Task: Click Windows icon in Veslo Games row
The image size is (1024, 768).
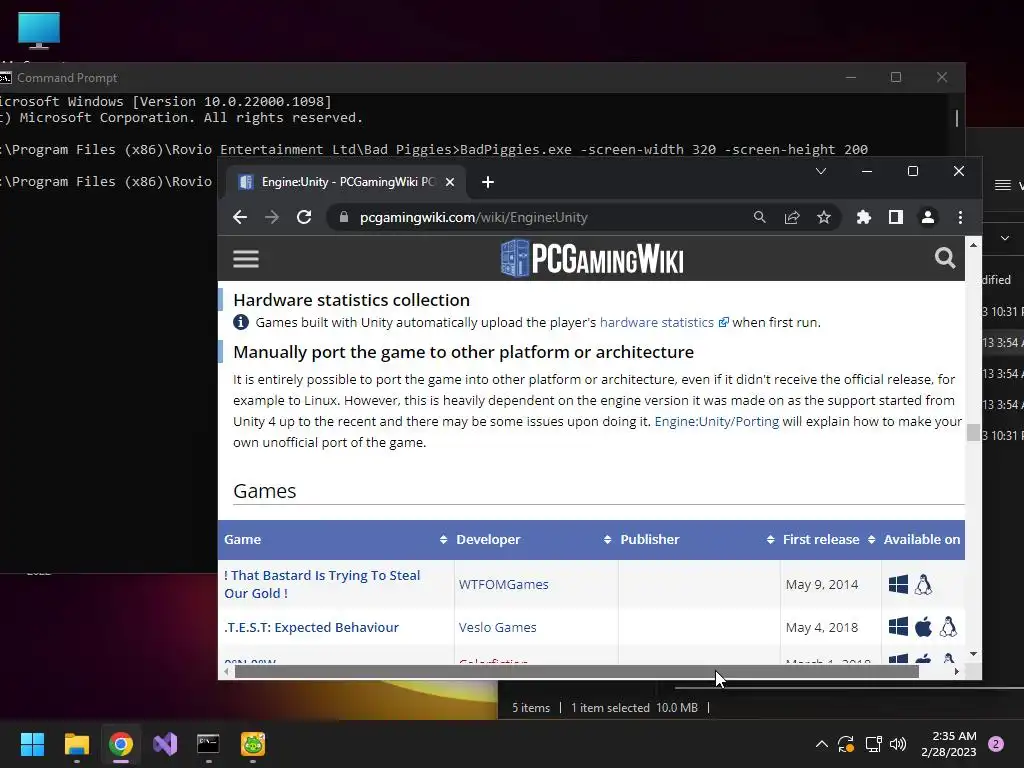Action: (898, 627)
